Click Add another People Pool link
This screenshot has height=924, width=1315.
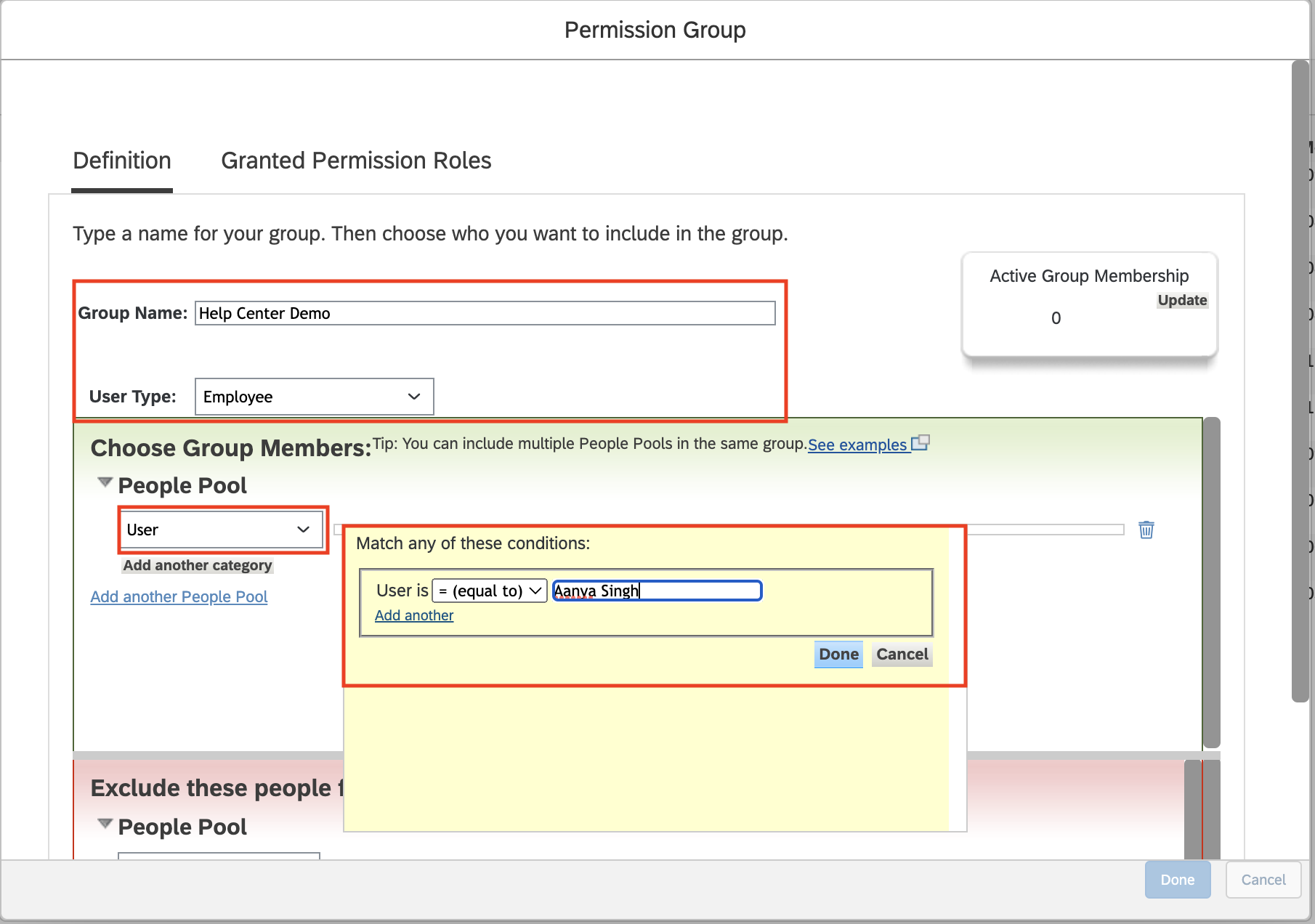click(179, 596)
